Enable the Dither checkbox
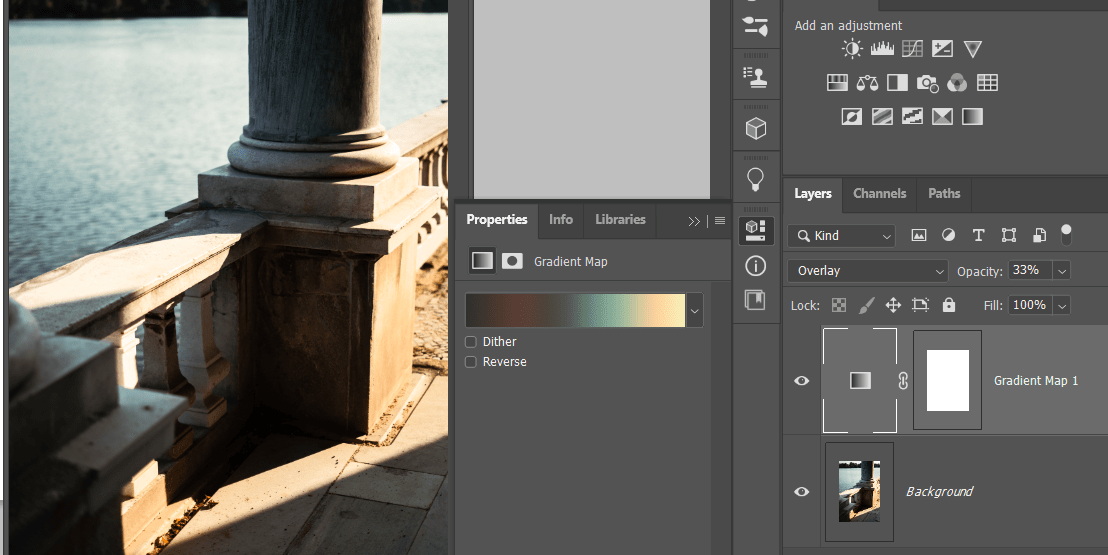The height and width of the screenshot is (555, 1108). point(471,342)
